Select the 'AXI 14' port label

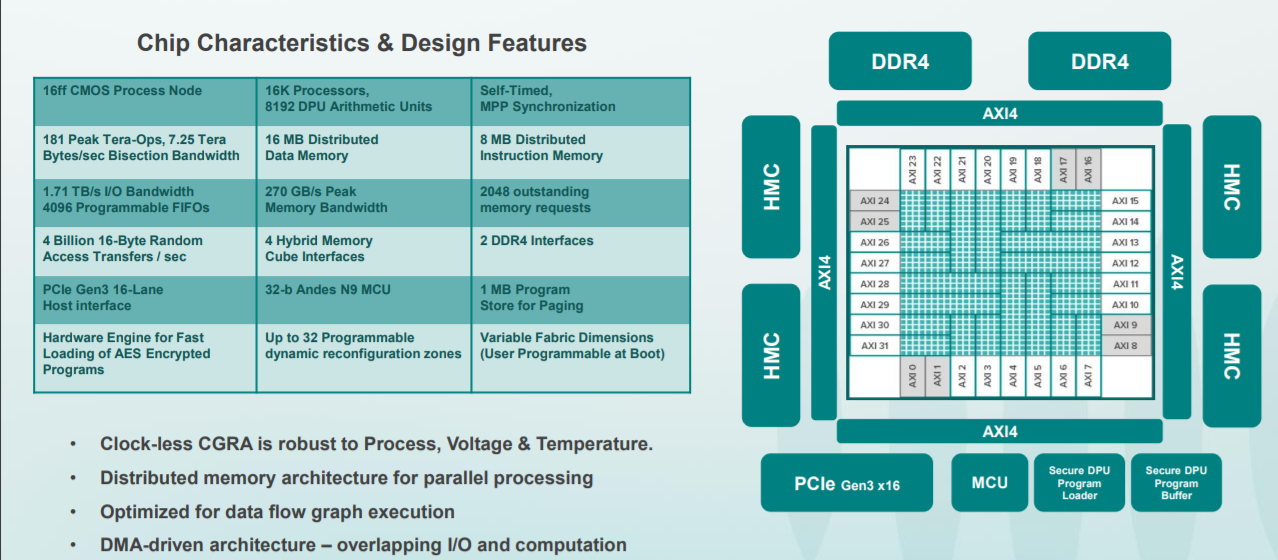click(x=1126, y=222)
